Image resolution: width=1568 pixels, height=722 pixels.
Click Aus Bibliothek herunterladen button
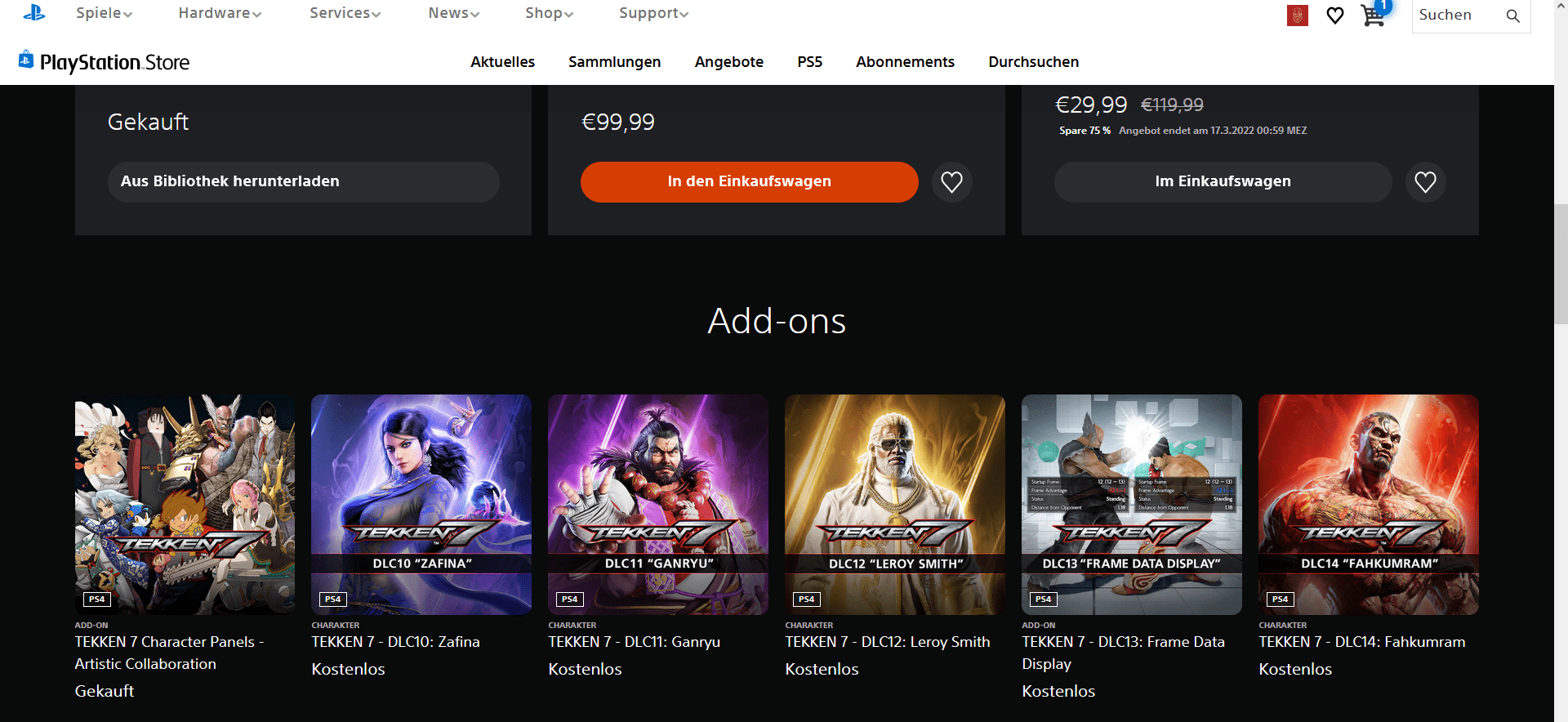(304, 182)
